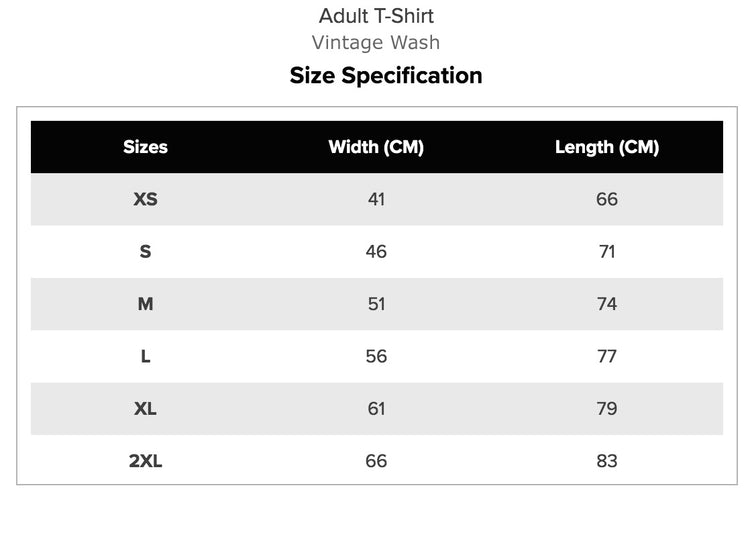Select the Adult T-Shirt title text
The width and height of the screenshot is (750, 537).
tap(376, 16)
